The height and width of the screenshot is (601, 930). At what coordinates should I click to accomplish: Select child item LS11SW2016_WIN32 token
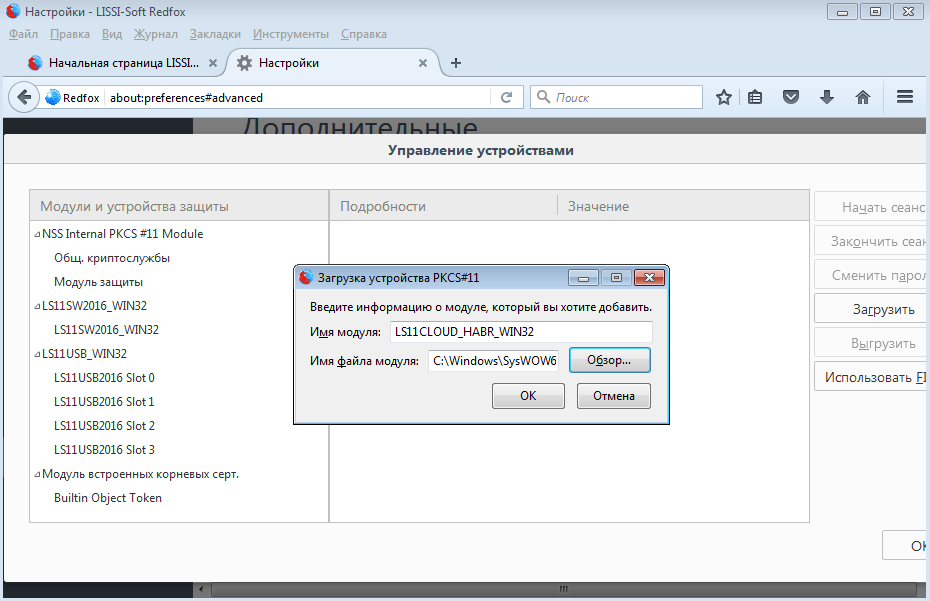pyautogui.click(x=106, y=330)
